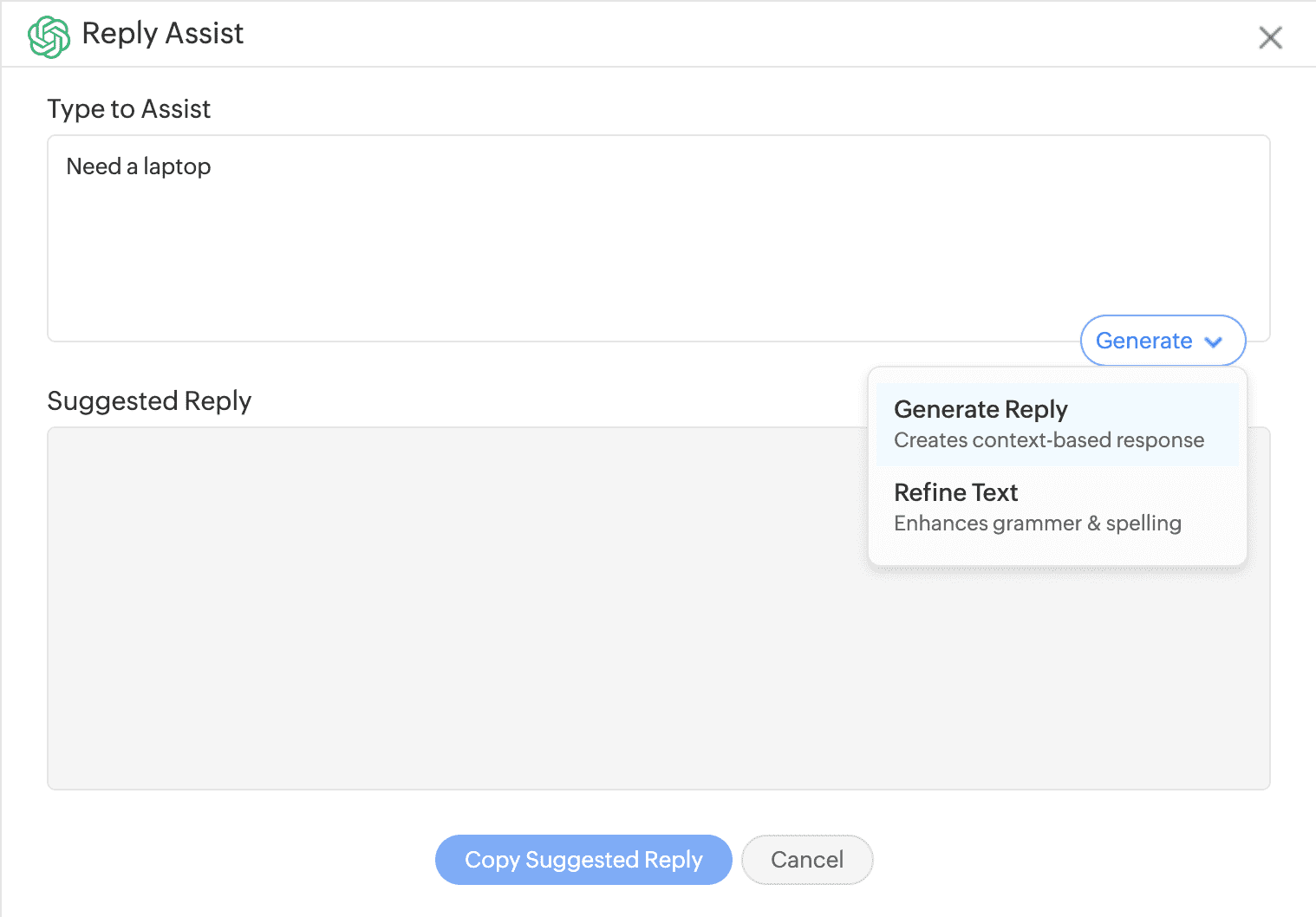Click the Type to Assist label

128,108
